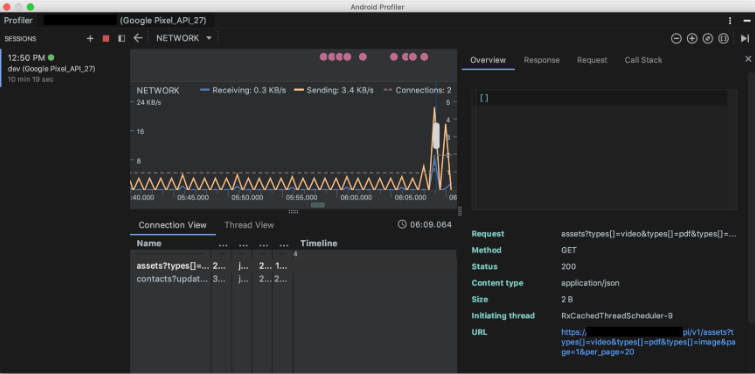Stop the current profiling session
The image size is (755, 374).
(x=106, y=39)
